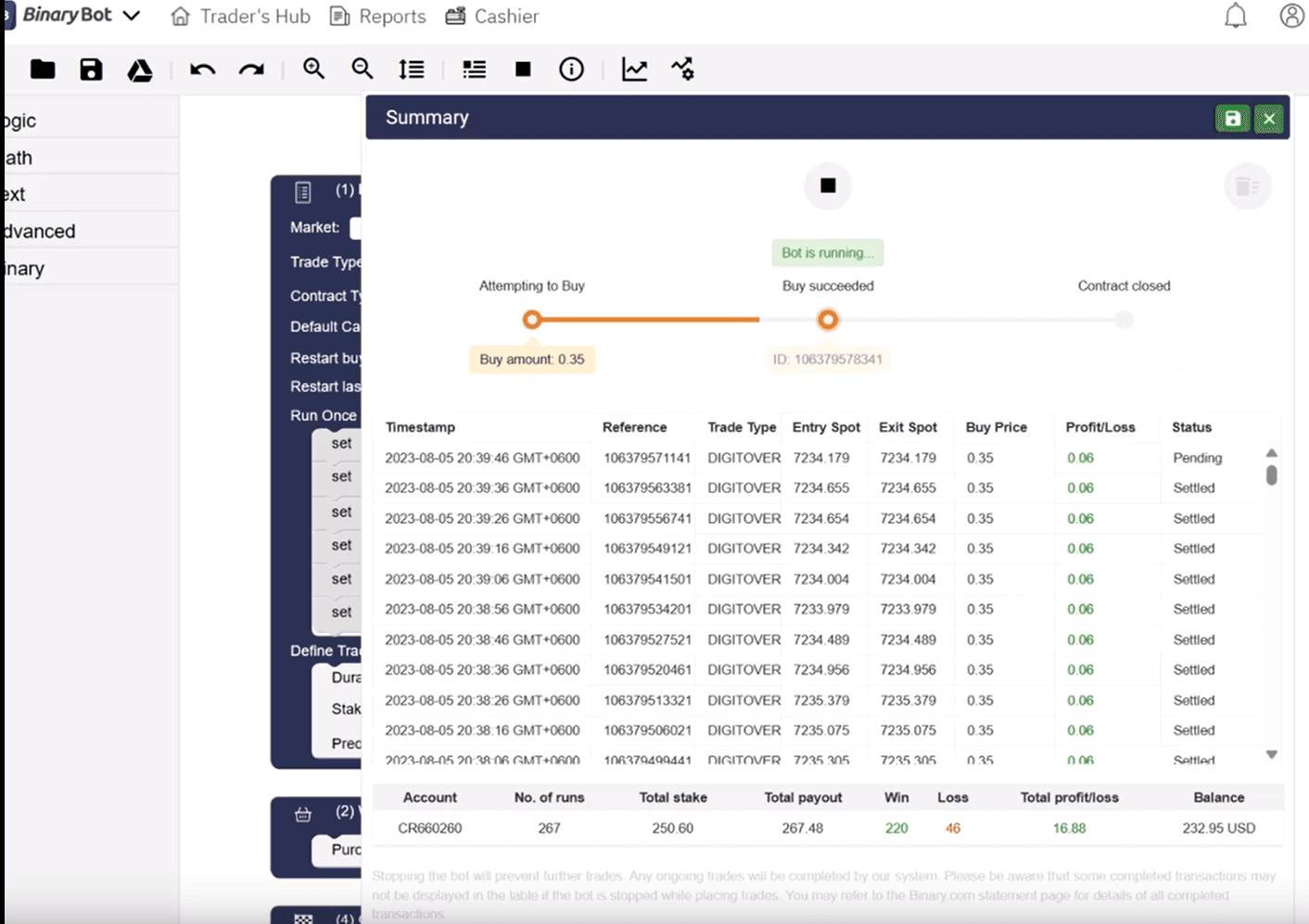Viewport: 1309px width, 924px height.
Task: Open notifications with the bell icon
Action: coord(1235,15)
